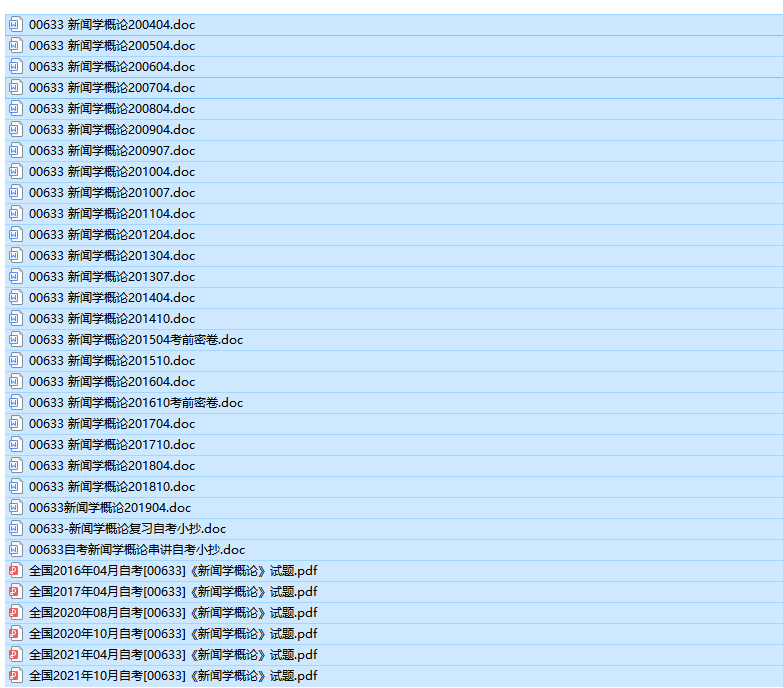783x688 pixels.
Task: Select file name 00633 新闻学概论200904.doc
Action: click(112, 129)
